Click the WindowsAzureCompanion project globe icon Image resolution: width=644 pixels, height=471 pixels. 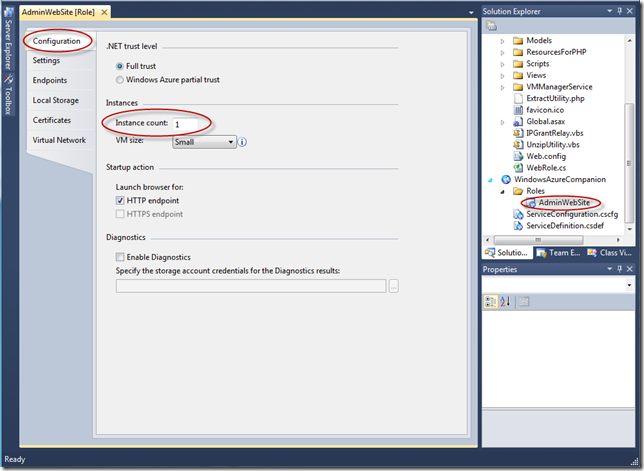click(506, 179)
